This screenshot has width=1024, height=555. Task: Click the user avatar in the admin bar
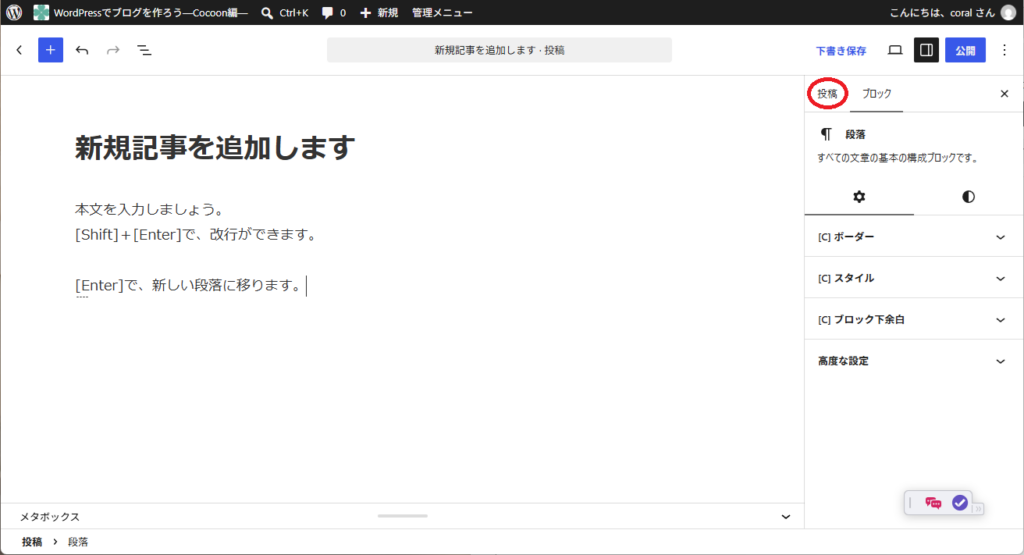coord(1008,12)
